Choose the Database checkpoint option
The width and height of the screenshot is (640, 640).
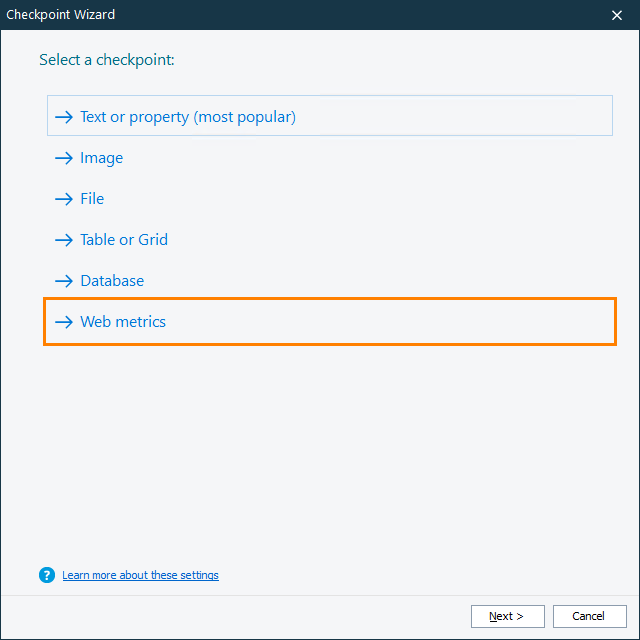tap(112, 281)
